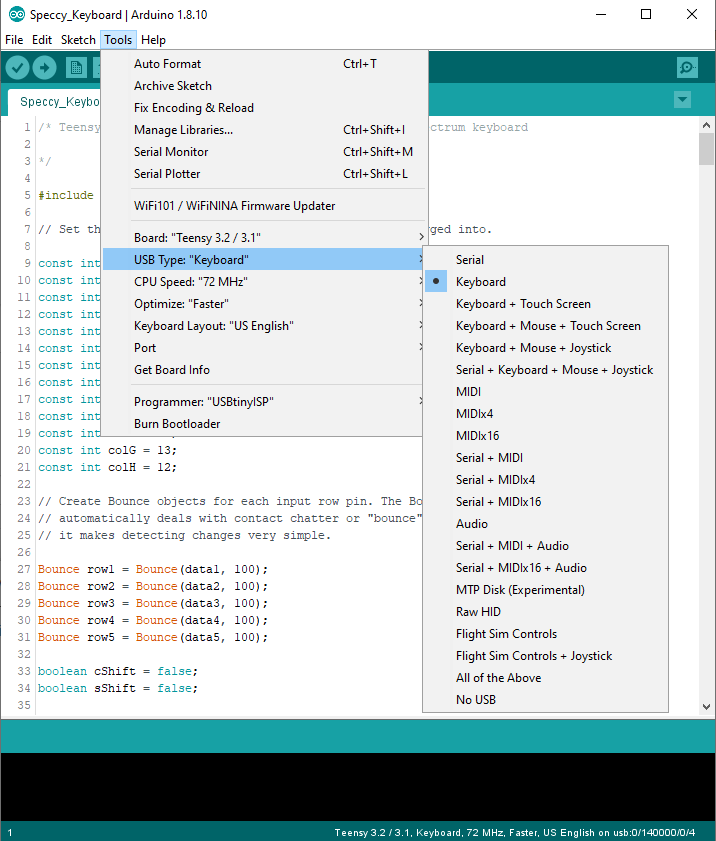This screenshot has width=716, height=841.
Task: Select MIDIx4 USB type
Action: click(545, 414)
